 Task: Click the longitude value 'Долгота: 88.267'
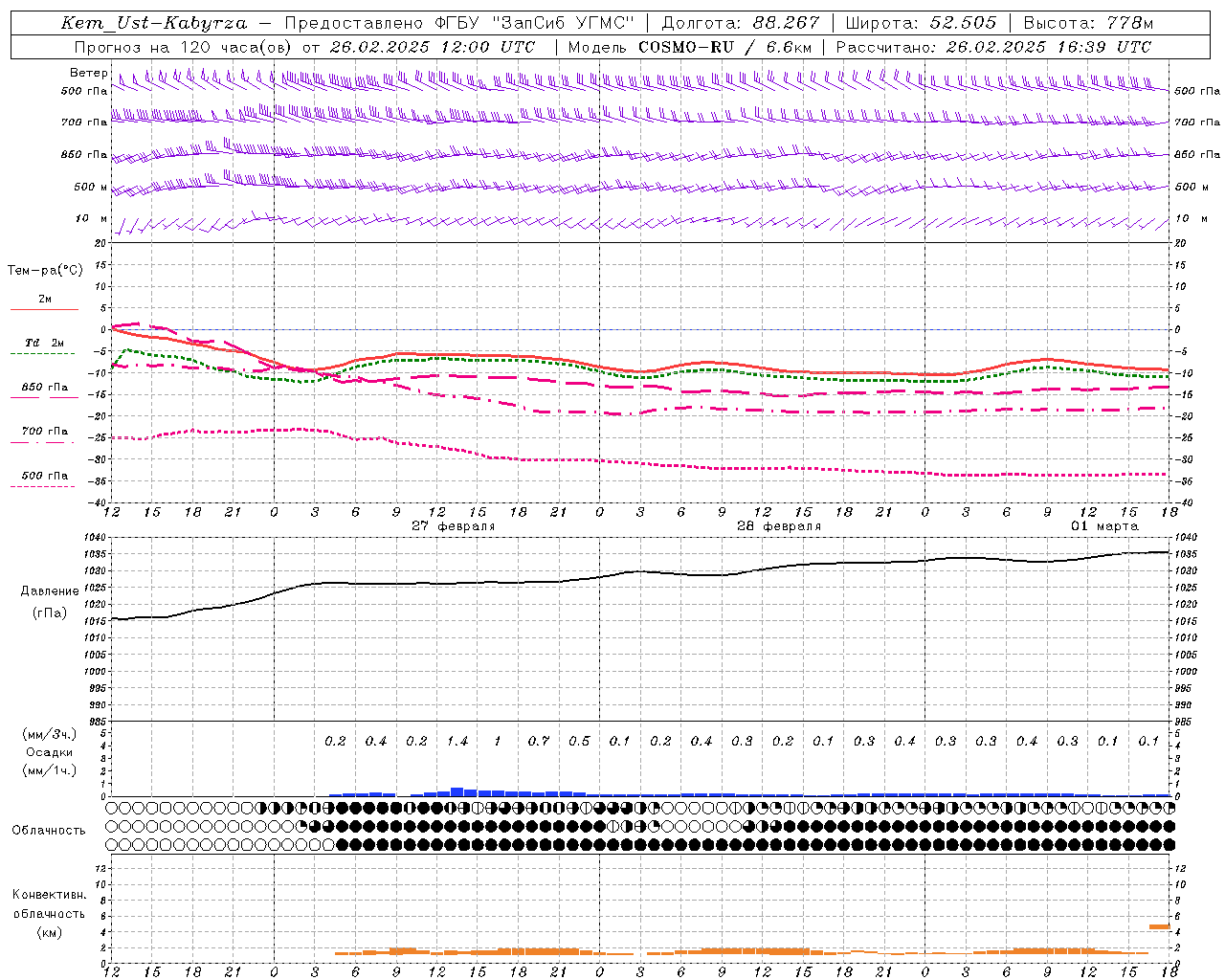coord(741,23)
